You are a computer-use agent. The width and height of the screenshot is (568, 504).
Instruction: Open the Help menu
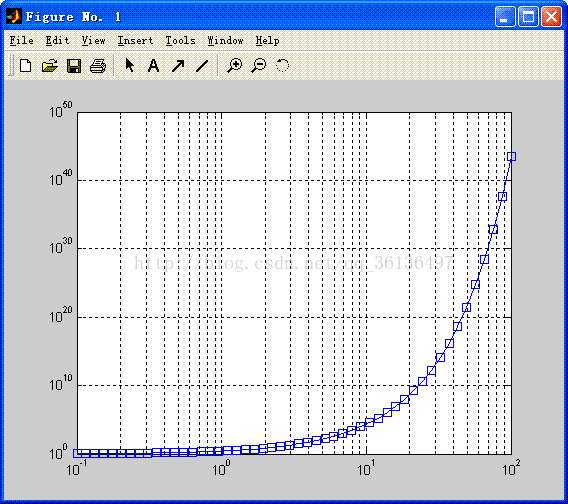(x=267, y=40)
